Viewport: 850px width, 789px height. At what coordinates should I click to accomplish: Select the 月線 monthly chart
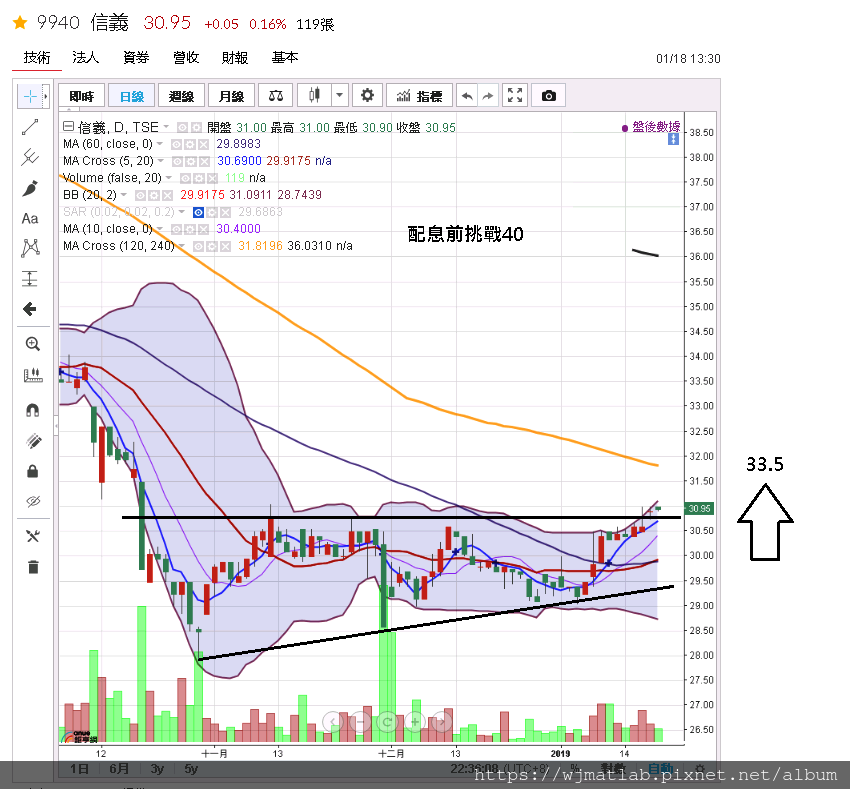pos(231,96)
